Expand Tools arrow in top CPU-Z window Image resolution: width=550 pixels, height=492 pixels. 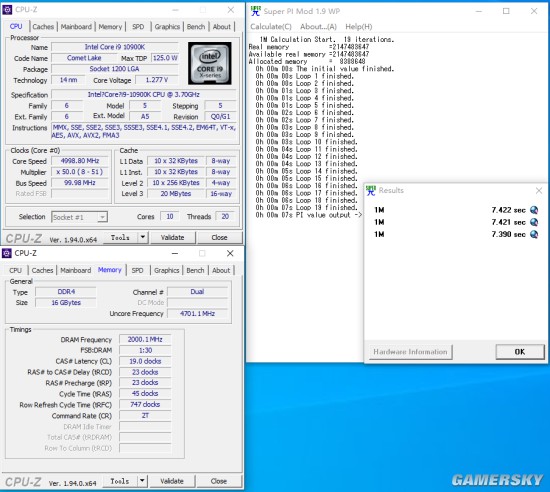pyautogui.click(x=143, y=237)
